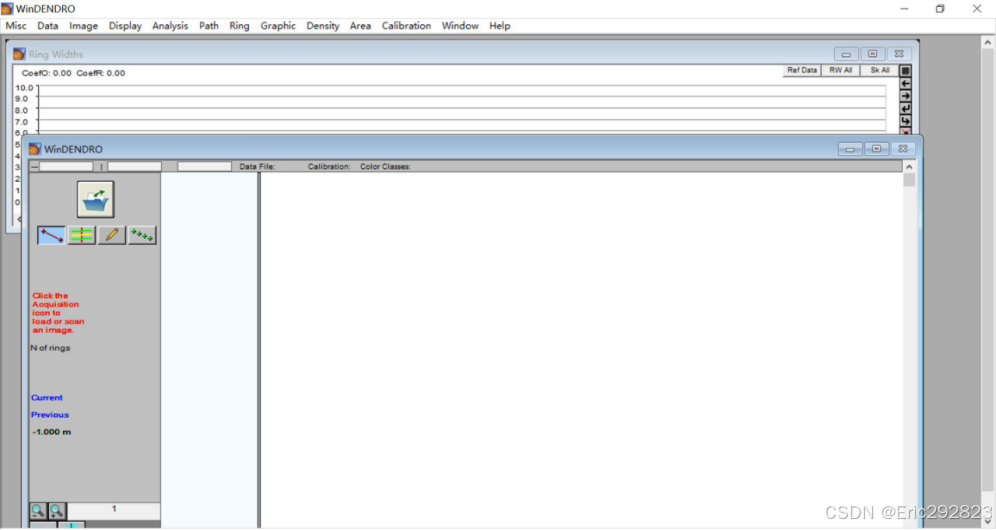Viewport: 996px width, 530px height.
Task: Open the Path menu
Action: [208, 26]
